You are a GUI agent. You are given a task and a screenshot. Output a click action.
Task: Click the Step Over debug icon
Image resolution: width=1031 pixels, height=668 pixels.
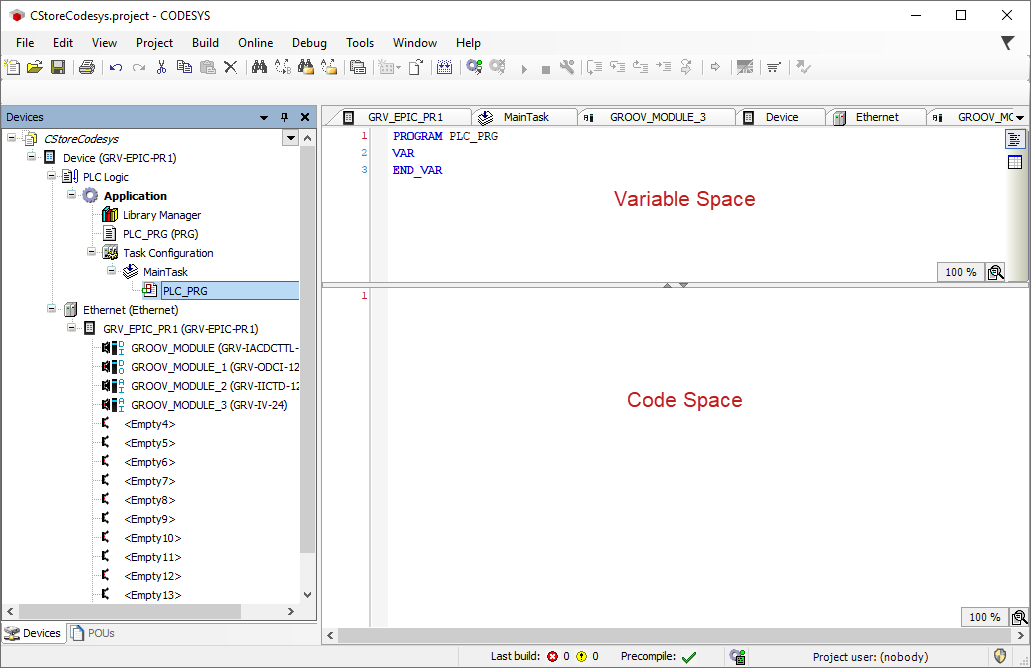(x=594, y=67)
